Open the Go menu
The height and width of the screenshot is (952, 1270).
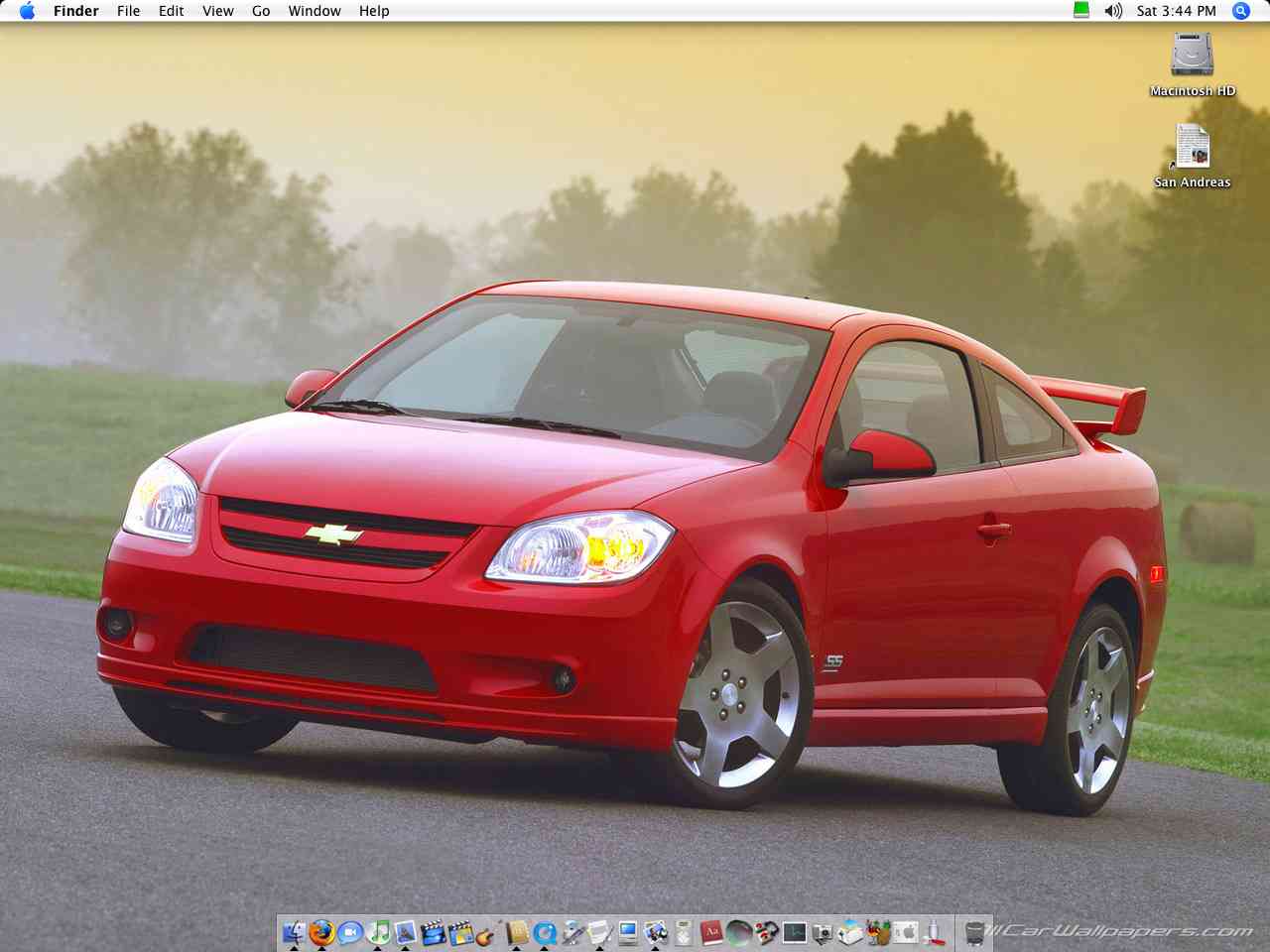pos(261,11)
